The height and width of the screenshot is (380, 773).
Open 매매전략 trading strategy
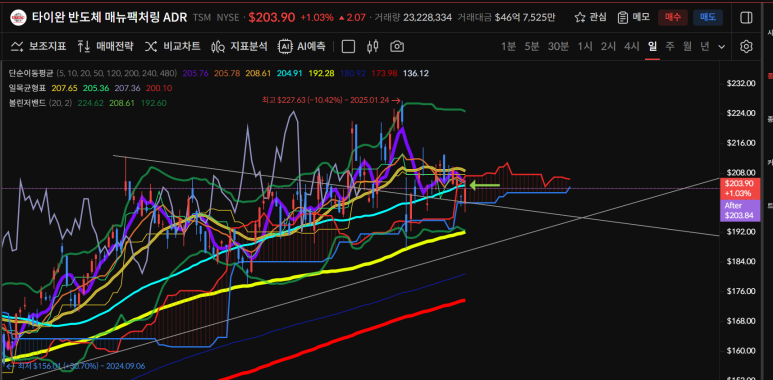[x=105, y=47]
